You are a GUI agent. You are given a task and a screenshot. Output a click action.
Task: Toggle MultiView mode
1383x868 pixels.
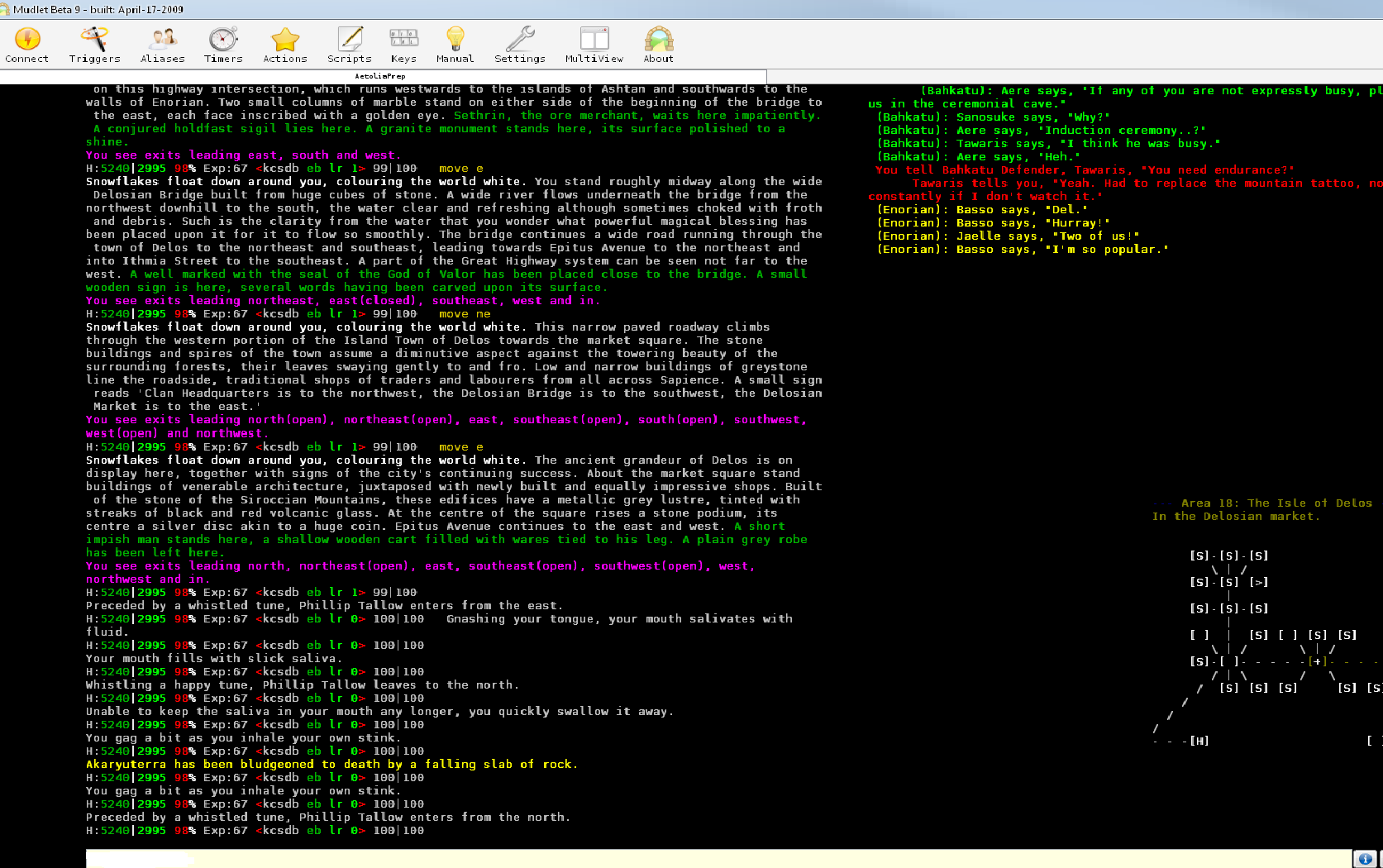point(594,45)
